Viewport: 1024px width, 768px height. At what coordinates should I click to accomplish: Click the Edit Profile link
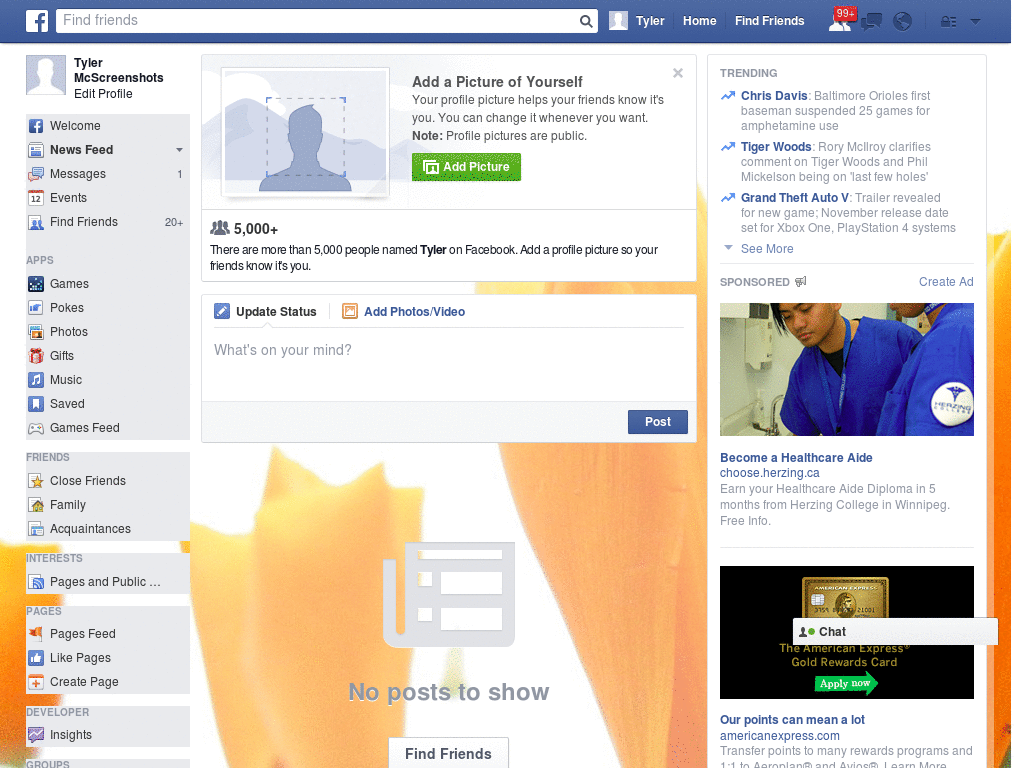point(103,94)
